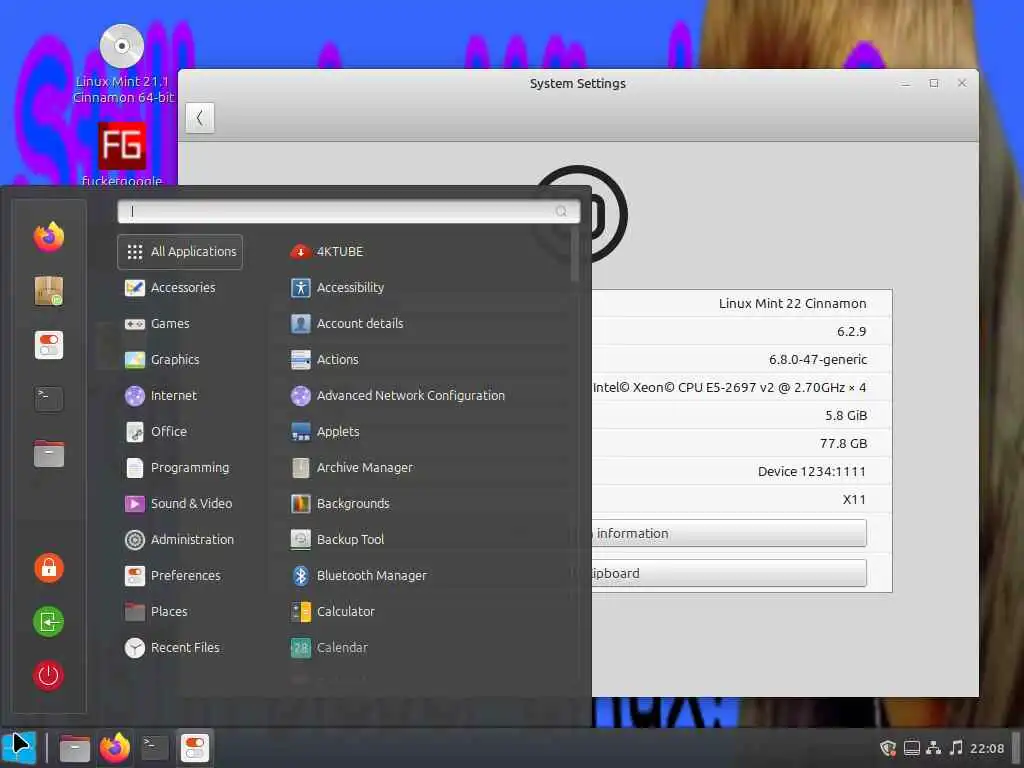Click the Cinnamon version 6.2.9 value
The width and height of the screenshot is (1024, 768).
tap(852, 332)
